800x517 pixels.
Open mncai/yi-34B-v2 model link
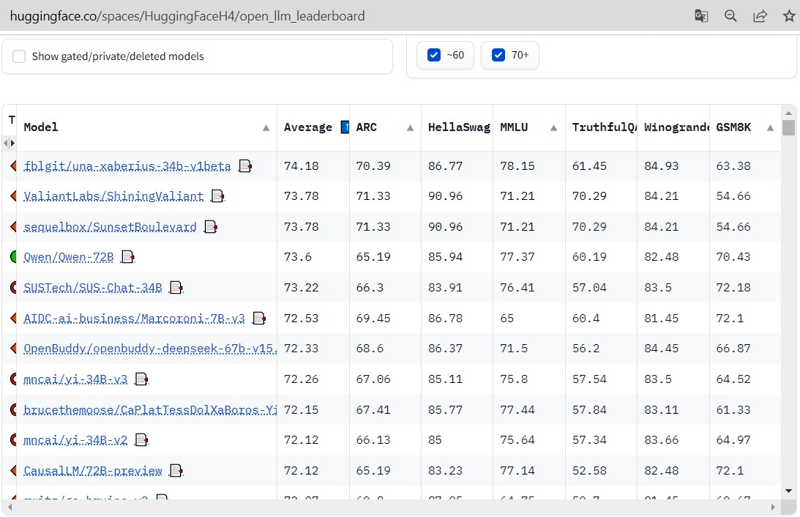click(76, 440)
